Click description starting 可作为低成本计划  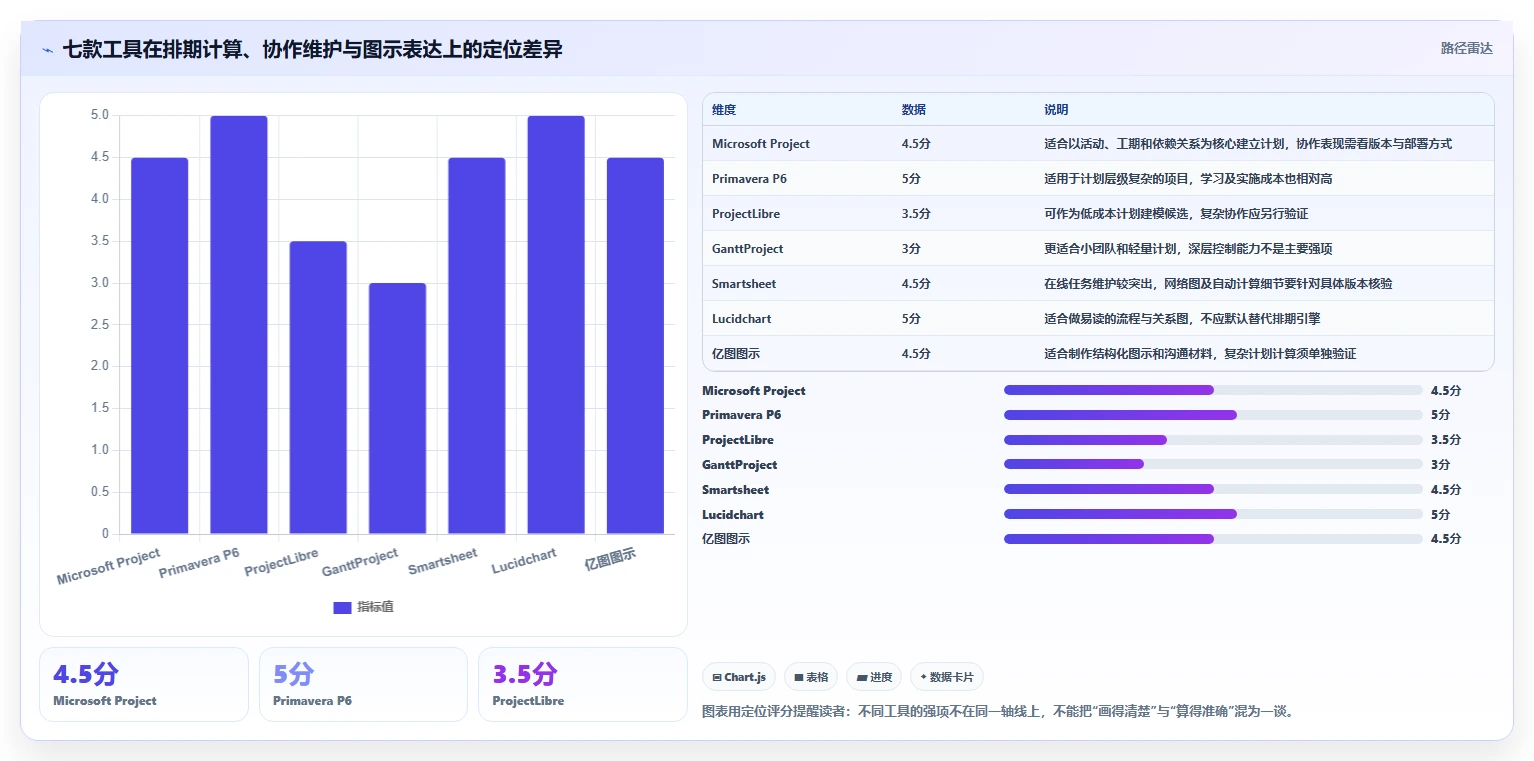(x=1176, y=214)
